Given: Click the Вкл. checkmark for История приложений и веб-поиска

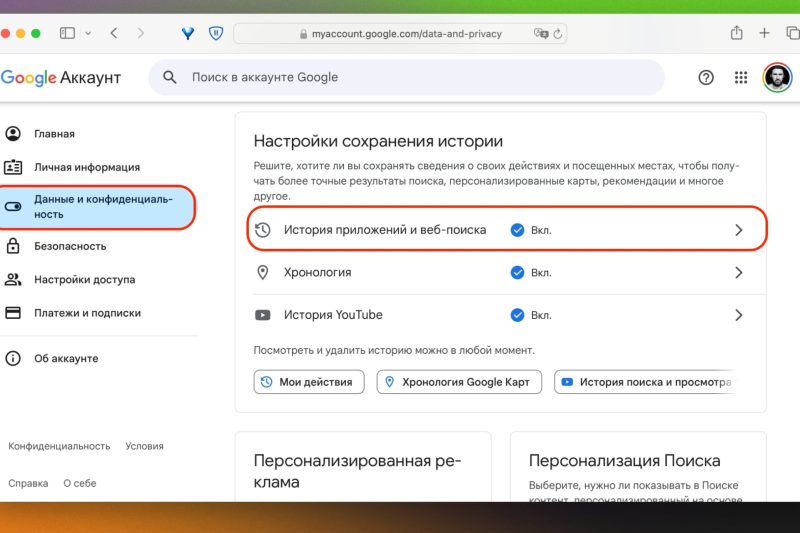Looking at the screenshot, I should click(x=517, y=230).
